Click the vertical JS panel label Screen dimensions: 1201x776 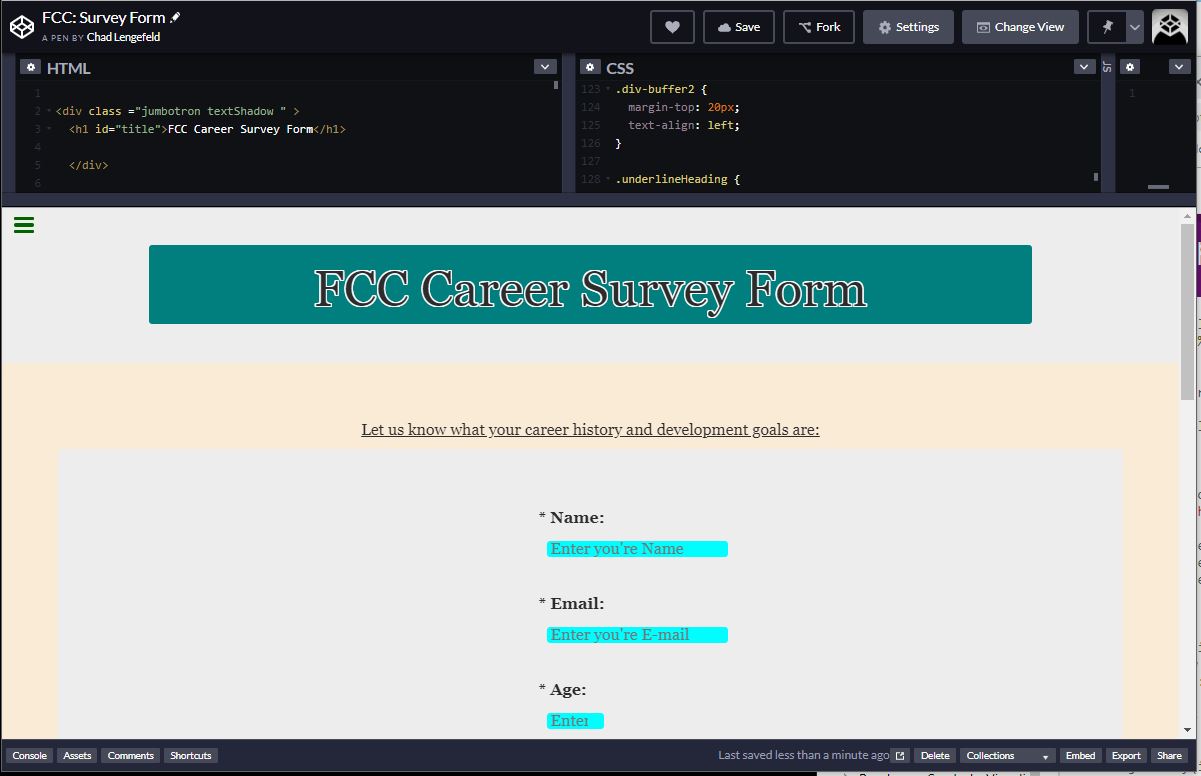(x=1107, y=67)
